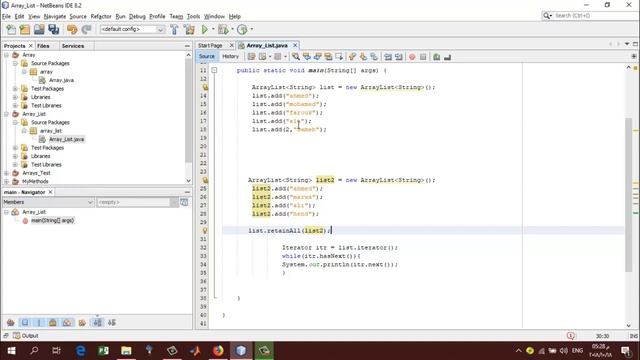Click the Redo icon in main toolbar
The width and height of the screenshot is (640, 360).
(x=86, y=29)
